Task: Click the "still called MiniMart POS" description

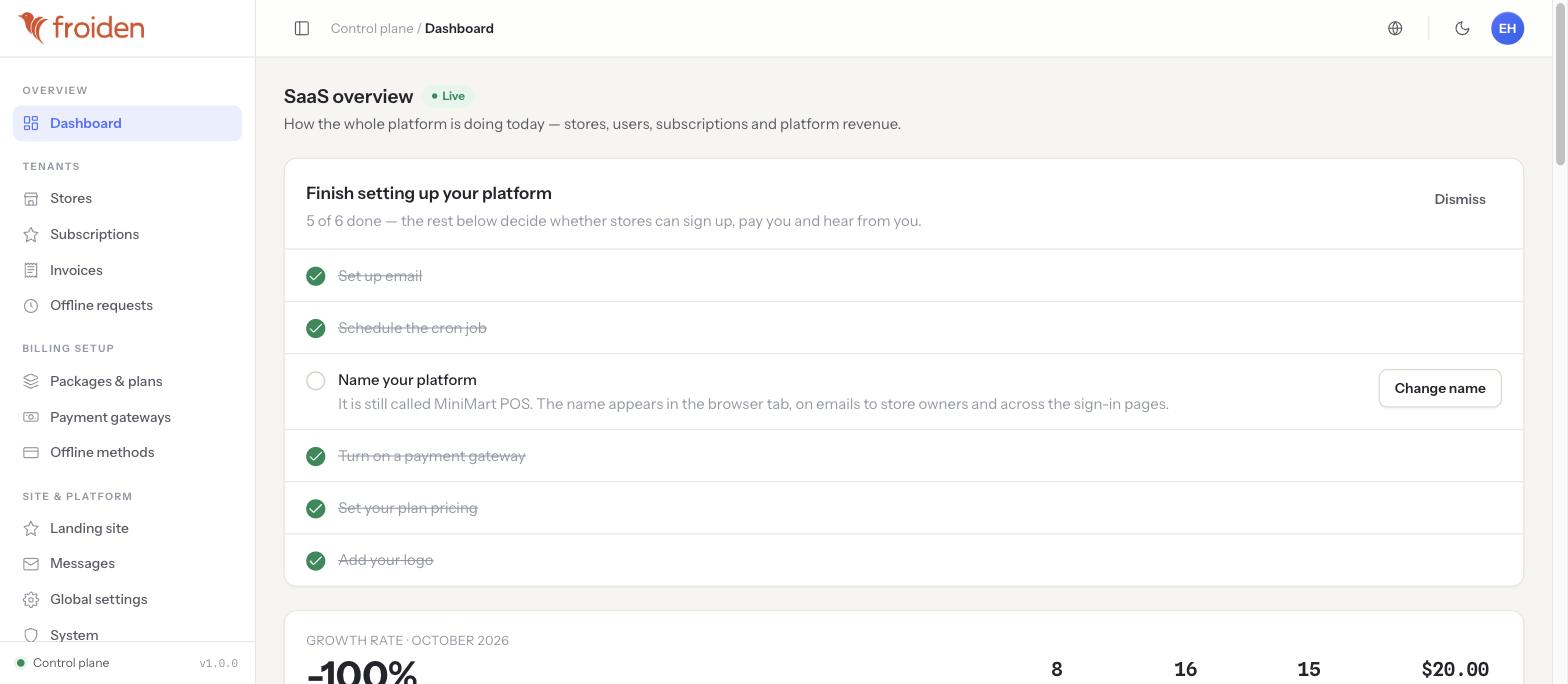Action: (x=753, y=404)
